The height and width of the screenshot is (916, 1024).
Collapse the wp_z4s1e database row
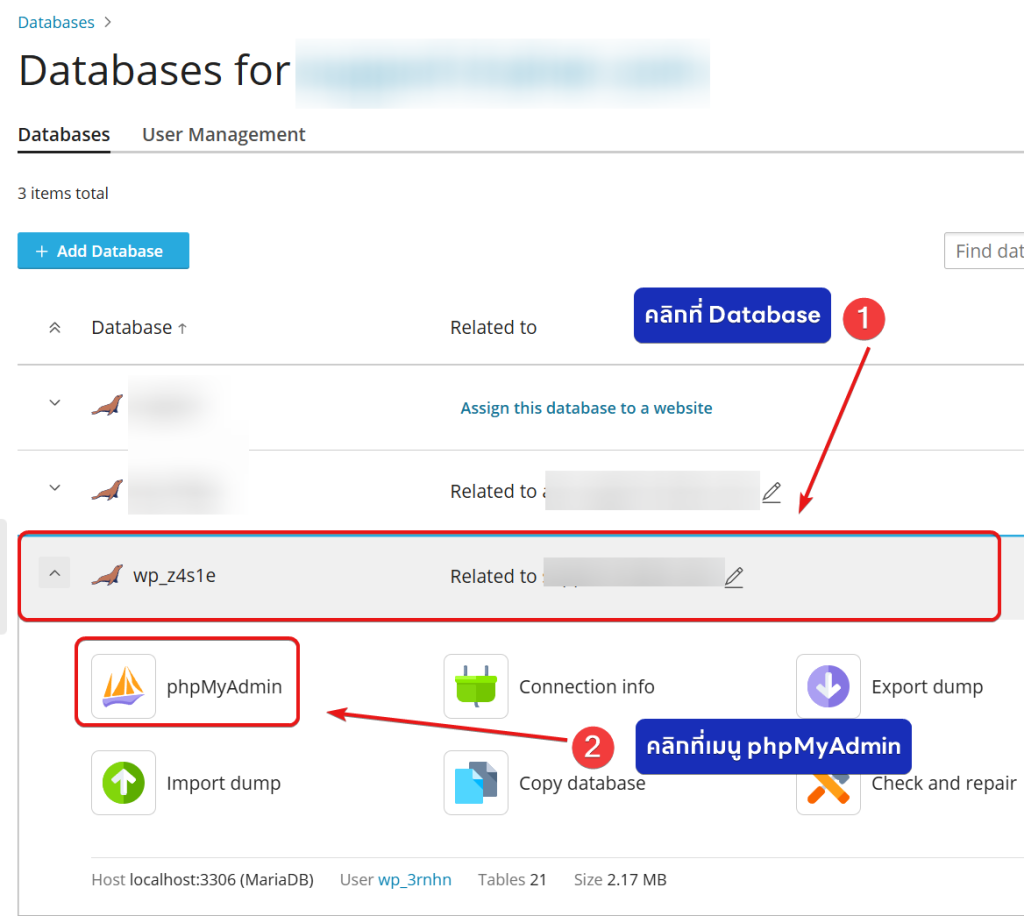coord(55,574)
